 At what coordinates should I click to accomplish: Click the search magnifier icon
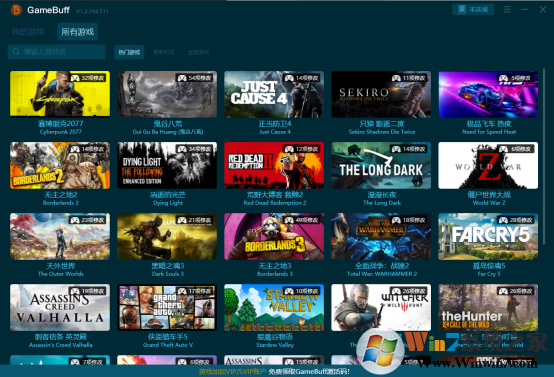click(16, 52)
